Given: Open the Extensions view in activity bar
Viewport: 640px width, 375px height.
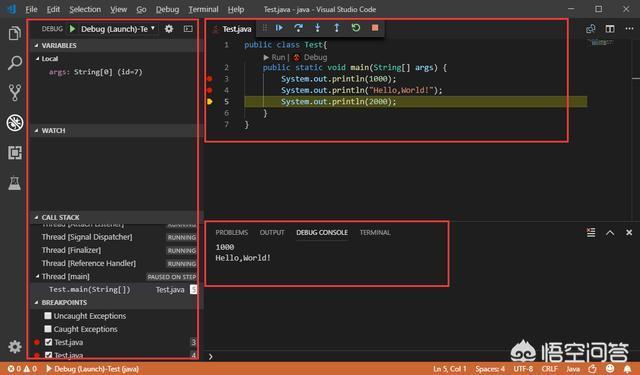Looking at the screenshot, I should pyautogui.click(x=15, y=153).
